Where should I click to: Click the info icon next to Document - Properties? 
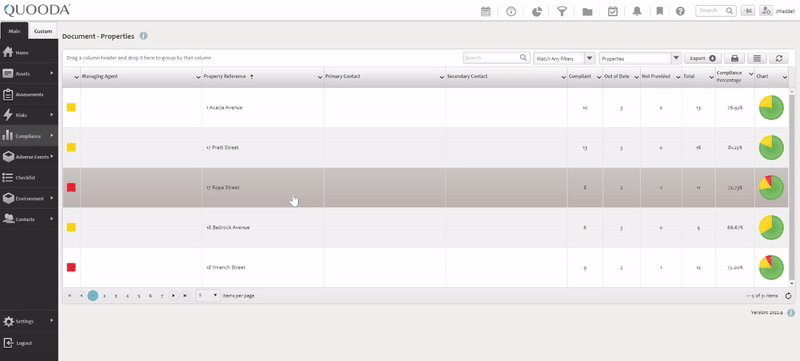[143, 36]
